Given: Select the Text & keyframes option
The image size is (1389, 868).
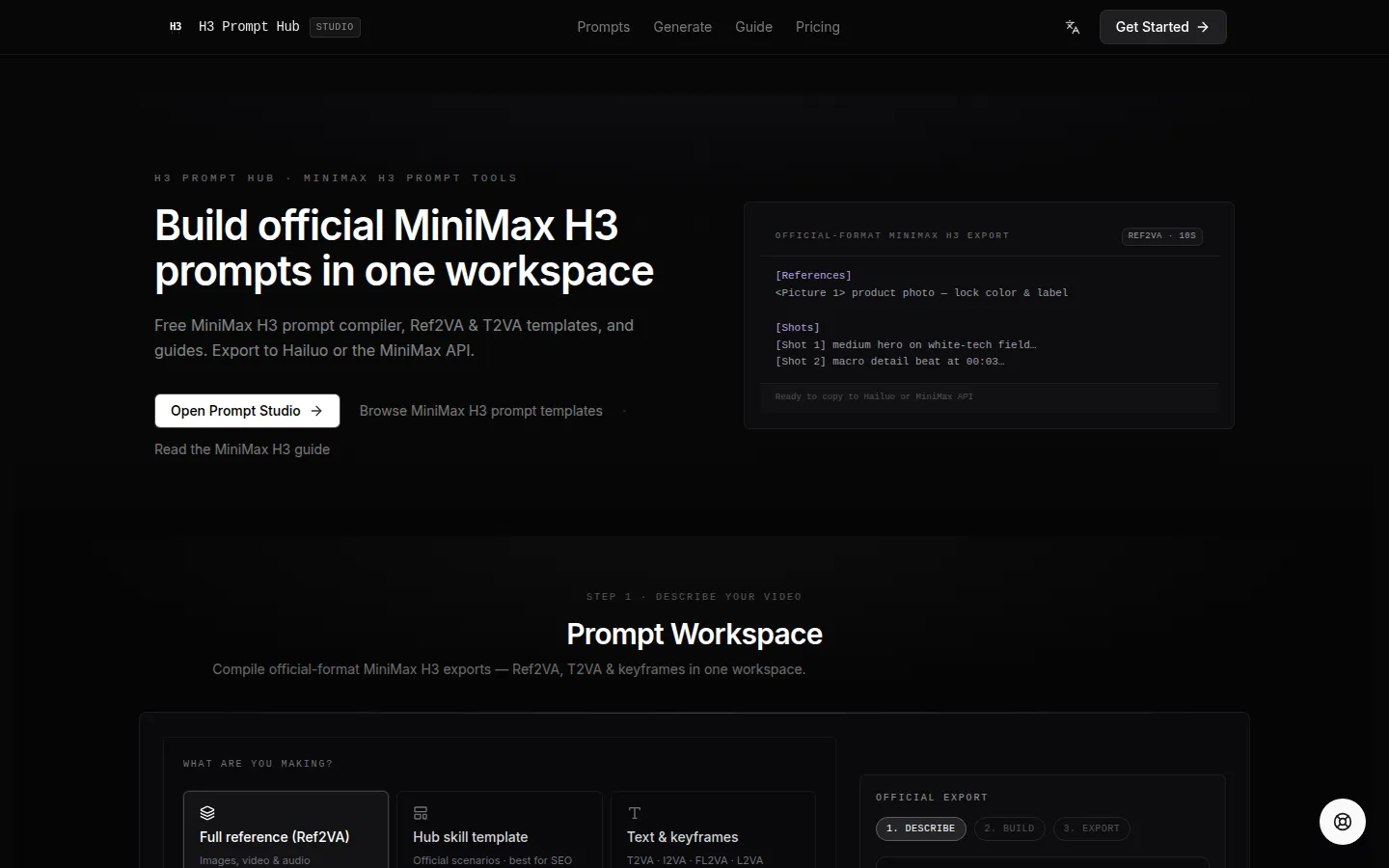Looking at the screenshot, I should click(x=714, y=830).
